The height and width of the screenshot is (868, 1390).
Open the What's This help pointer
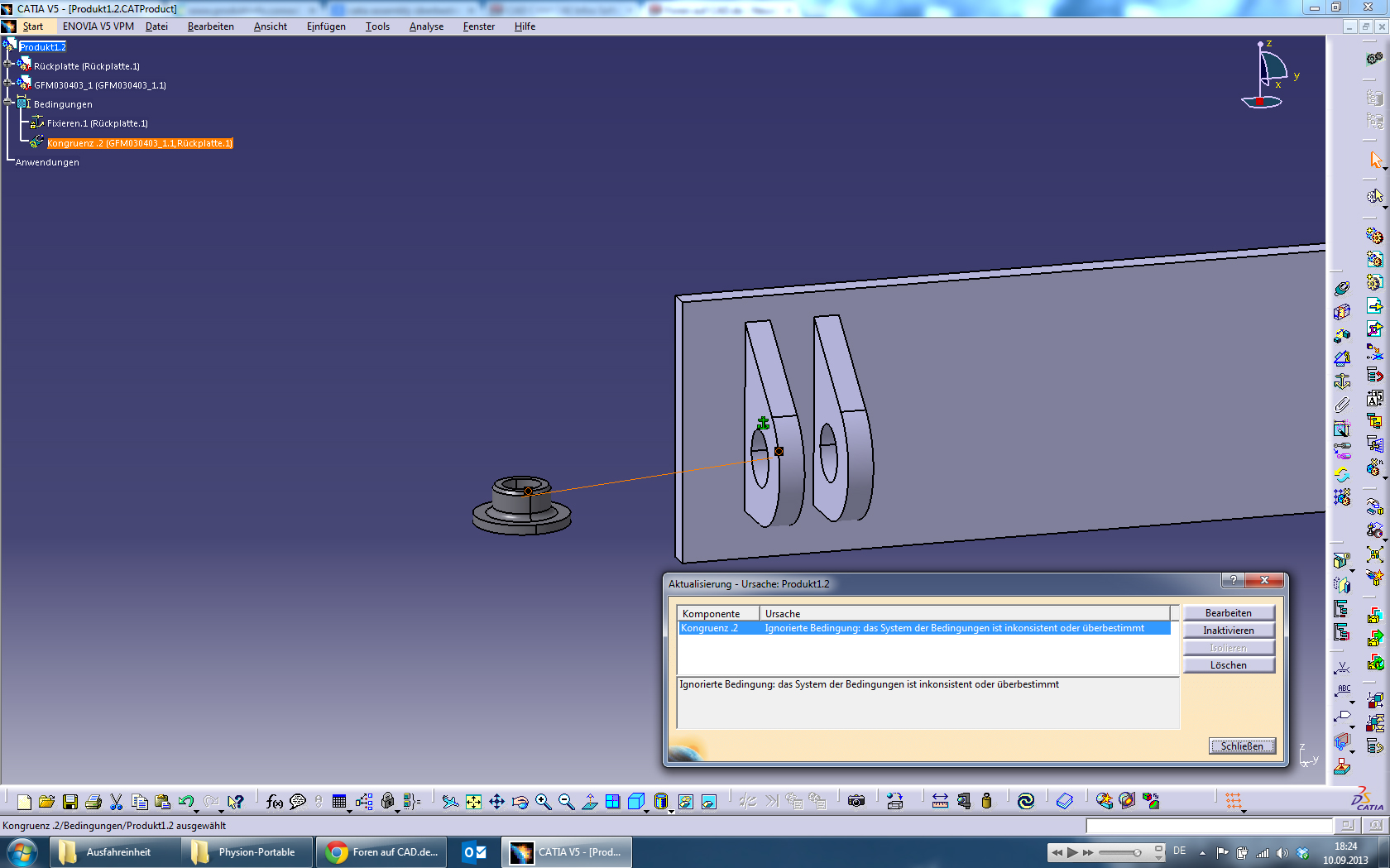coord(236,801)
